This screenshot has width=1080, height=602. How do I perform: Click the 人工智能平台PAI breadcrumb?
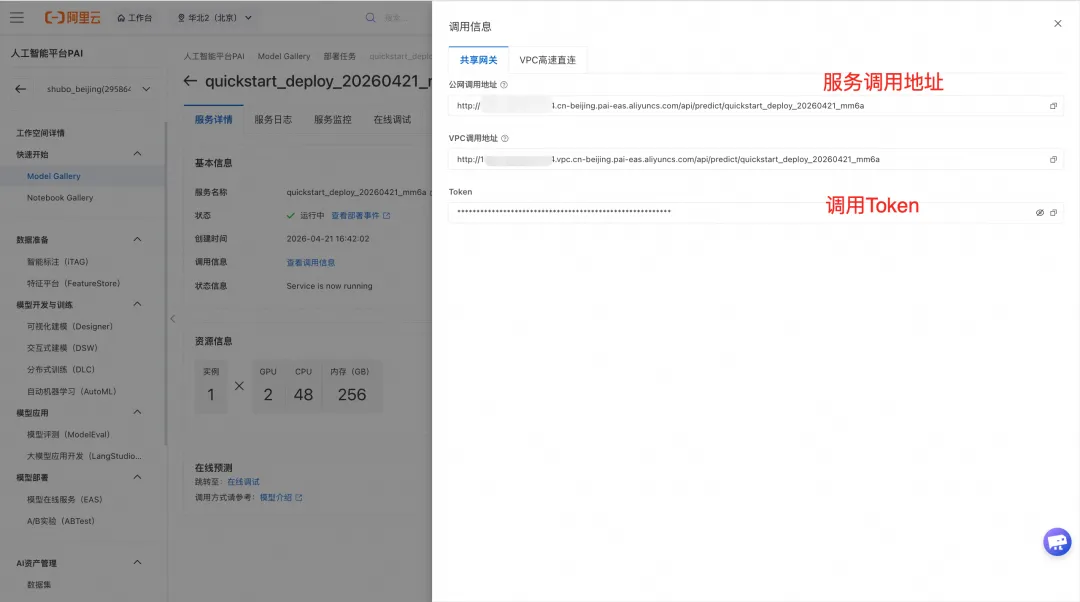214,56
